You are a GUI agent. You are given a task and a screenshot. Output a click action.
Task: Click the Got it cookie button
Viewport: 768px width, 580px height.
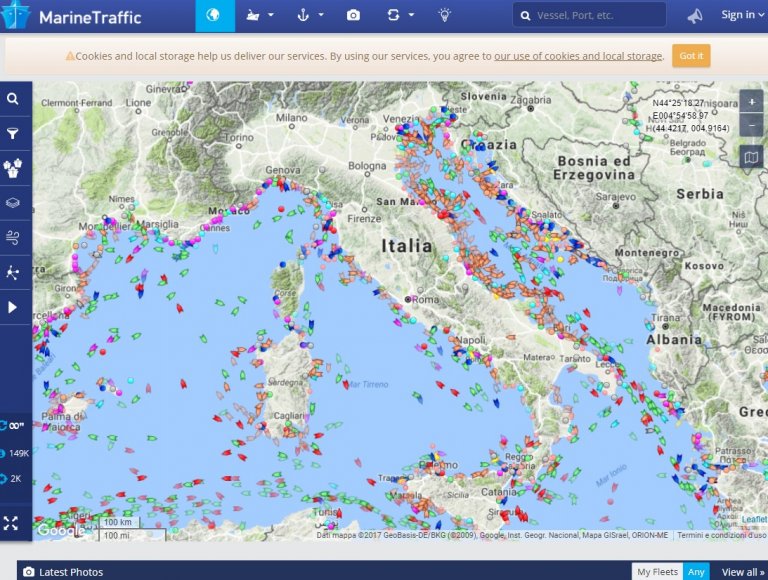(x=691, y=56)
